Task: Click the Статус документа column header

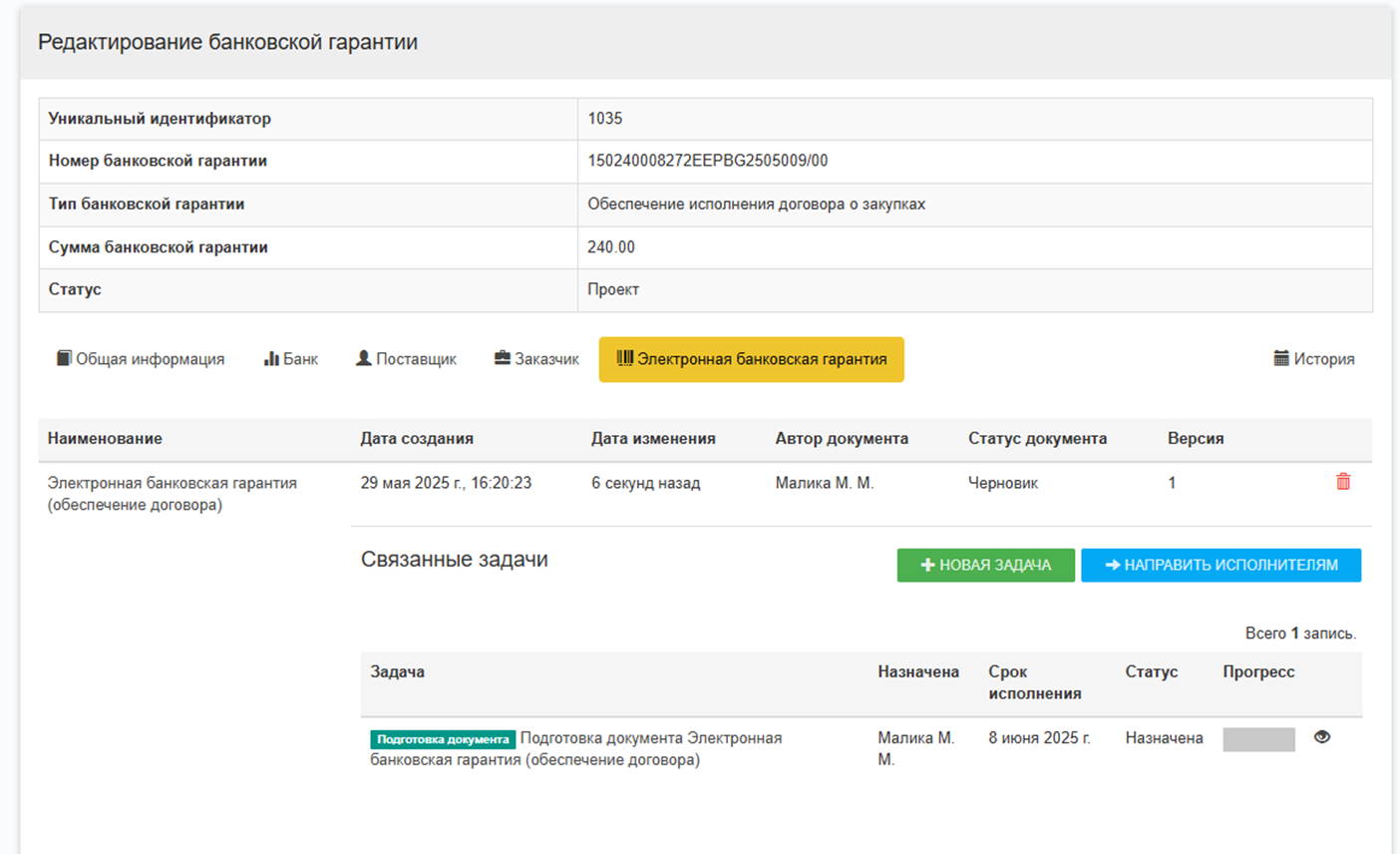Action: pos(1037,438)
